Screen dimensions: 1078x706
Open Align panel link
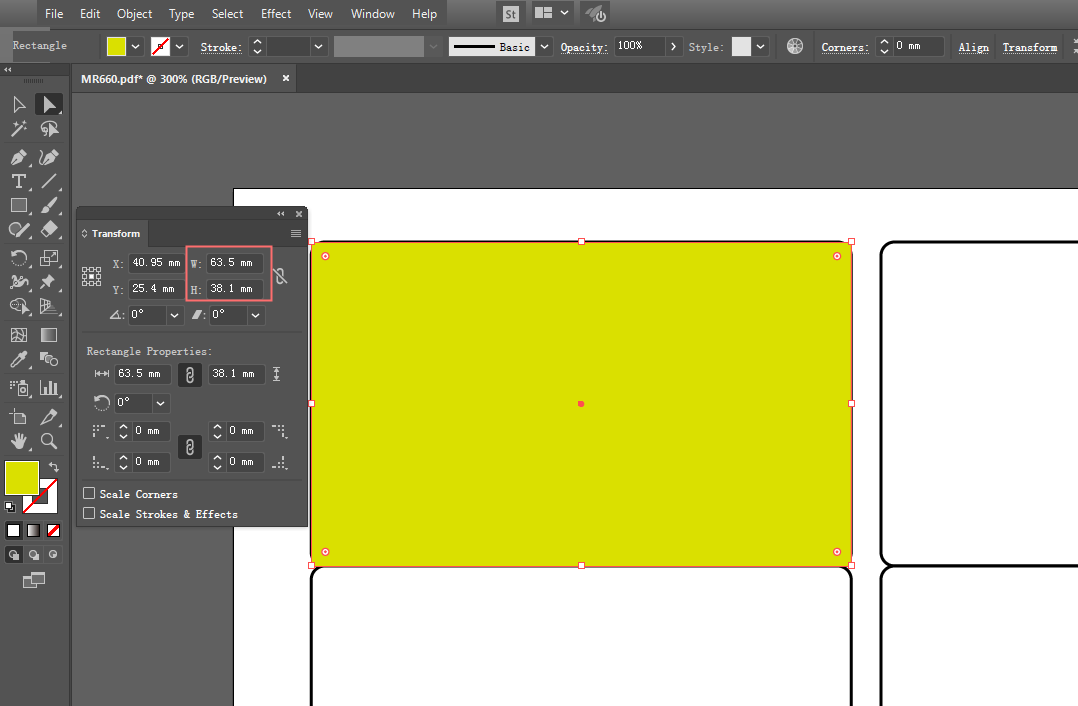pyautogui.click(x=974, y=47)
